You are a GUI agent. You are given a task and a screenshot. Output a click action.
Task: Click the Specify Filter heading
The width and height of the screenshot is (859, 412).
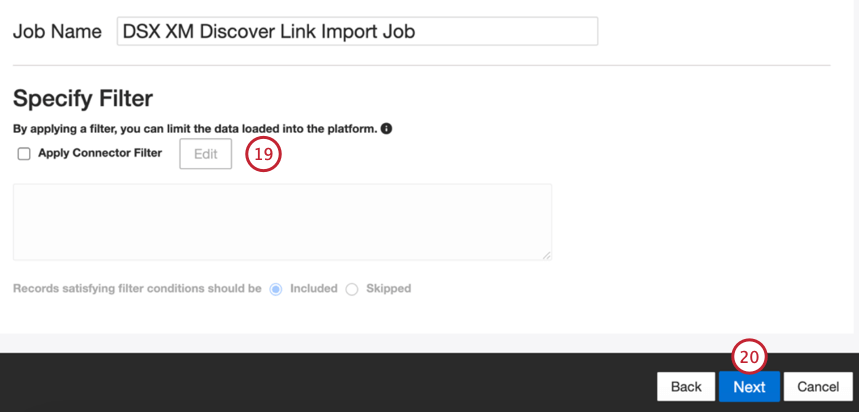[83, 99]
